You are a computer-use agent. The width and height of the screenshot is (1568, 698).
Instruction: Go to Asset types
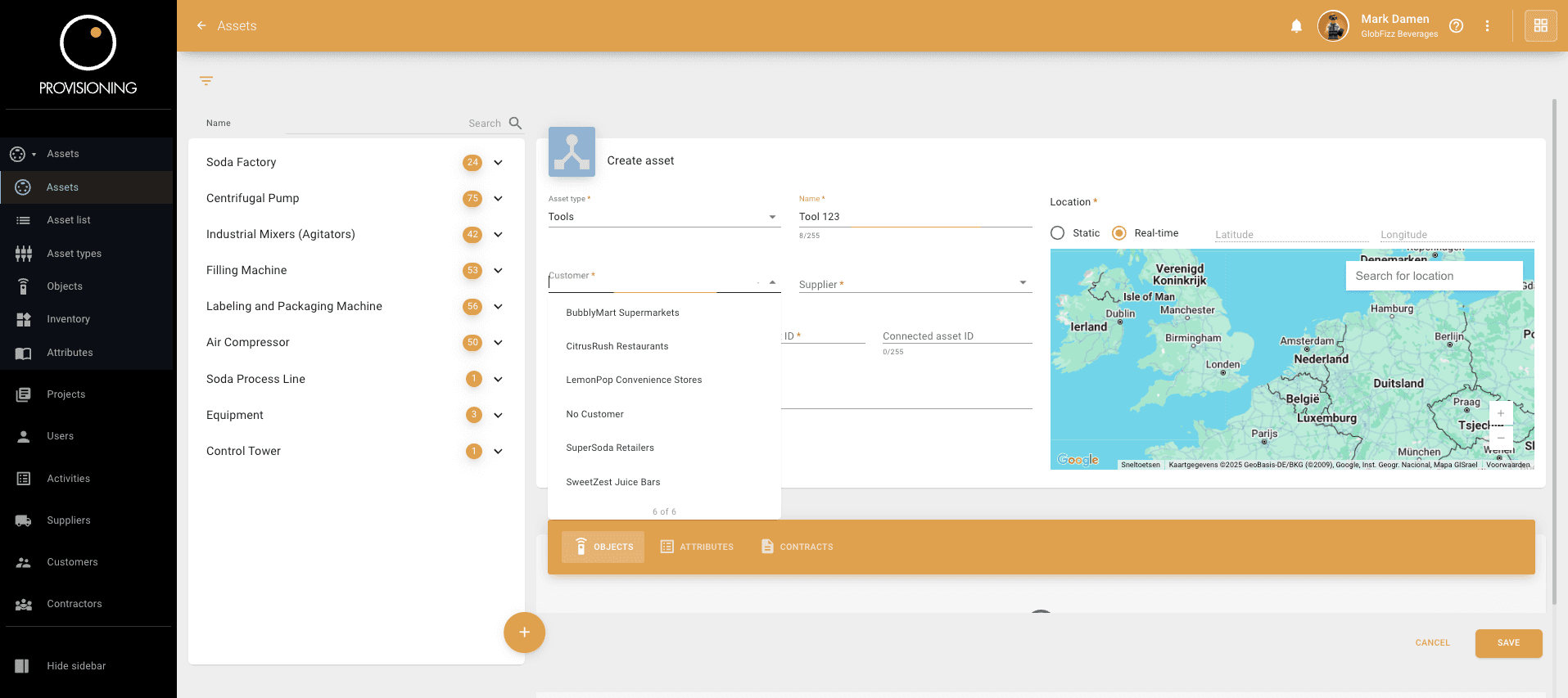(87, 254)
